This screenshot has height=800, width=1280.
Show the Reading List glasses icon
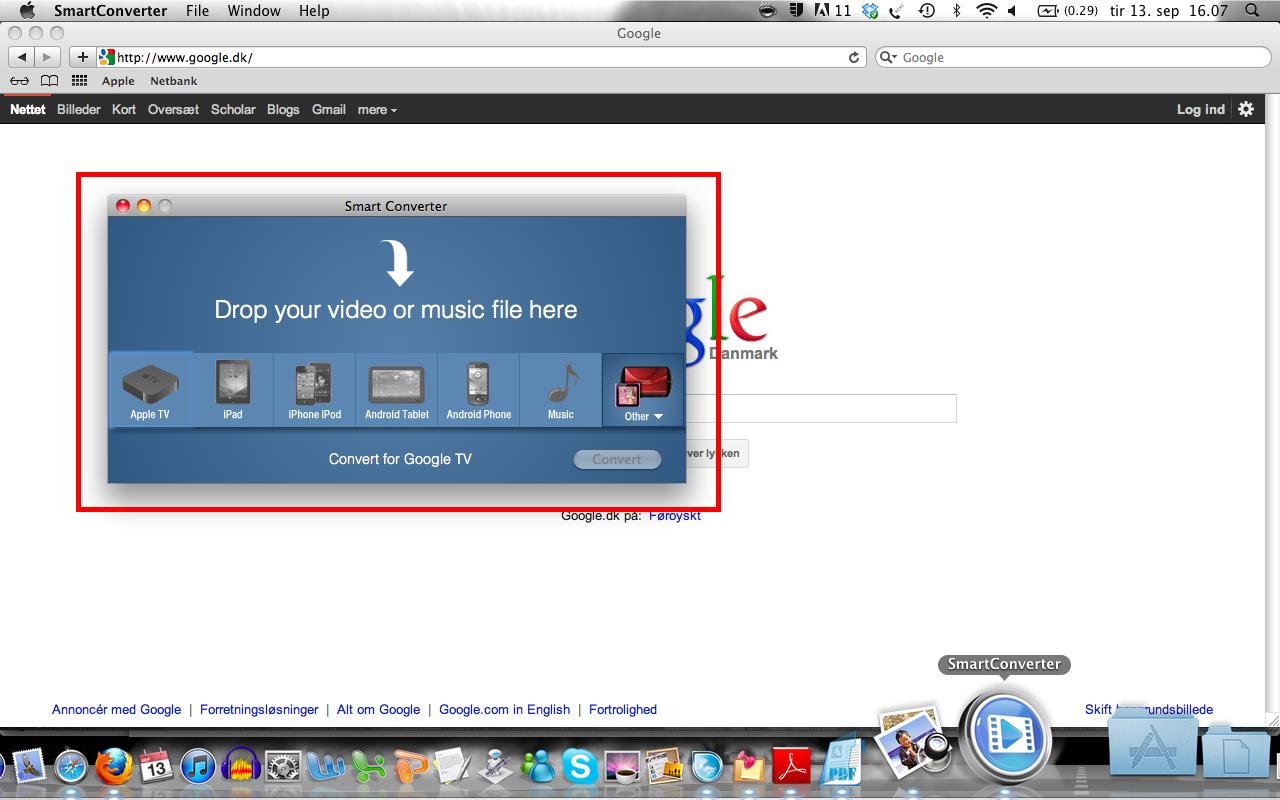19,81
